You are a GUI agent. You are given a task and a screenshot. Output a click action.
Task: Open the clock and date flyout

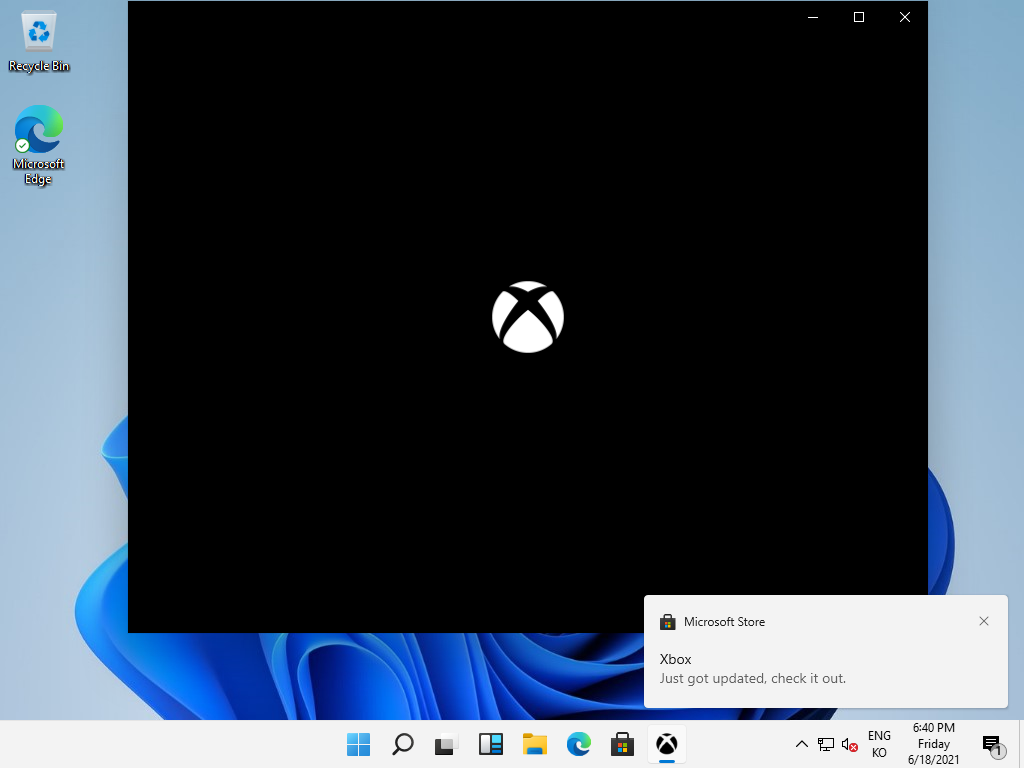click(934, 744)
